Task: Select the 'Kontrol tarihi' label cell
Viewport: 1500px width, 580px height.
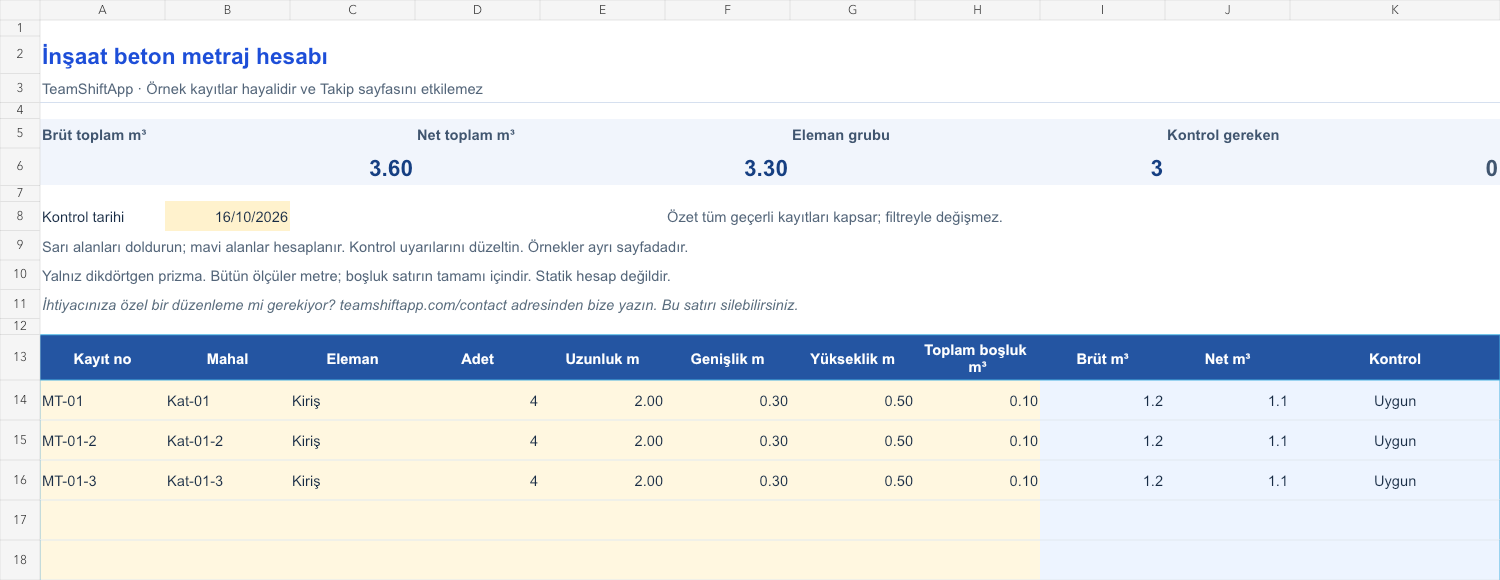Action: pyautogui.click(x=103, y=217)
